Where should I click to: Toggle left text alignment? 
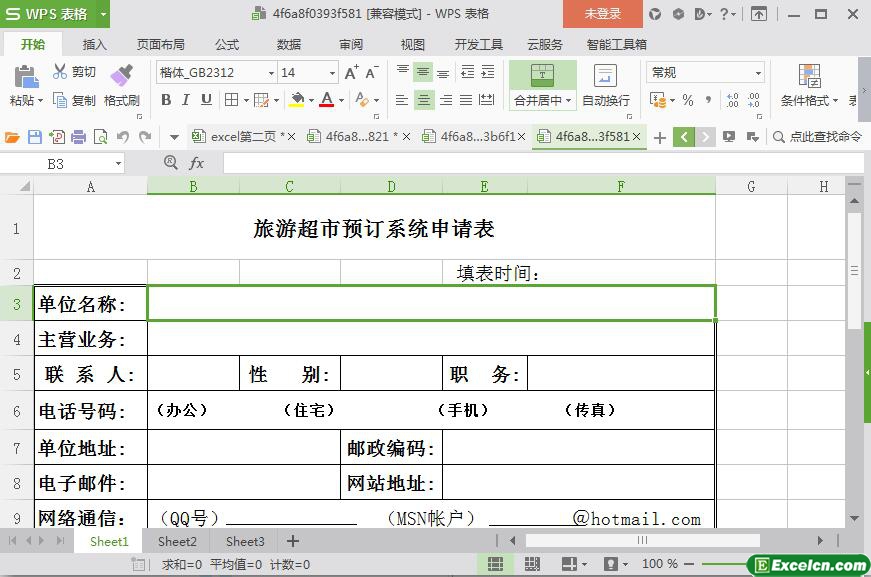pyautogui.click(x=402, y=100)
